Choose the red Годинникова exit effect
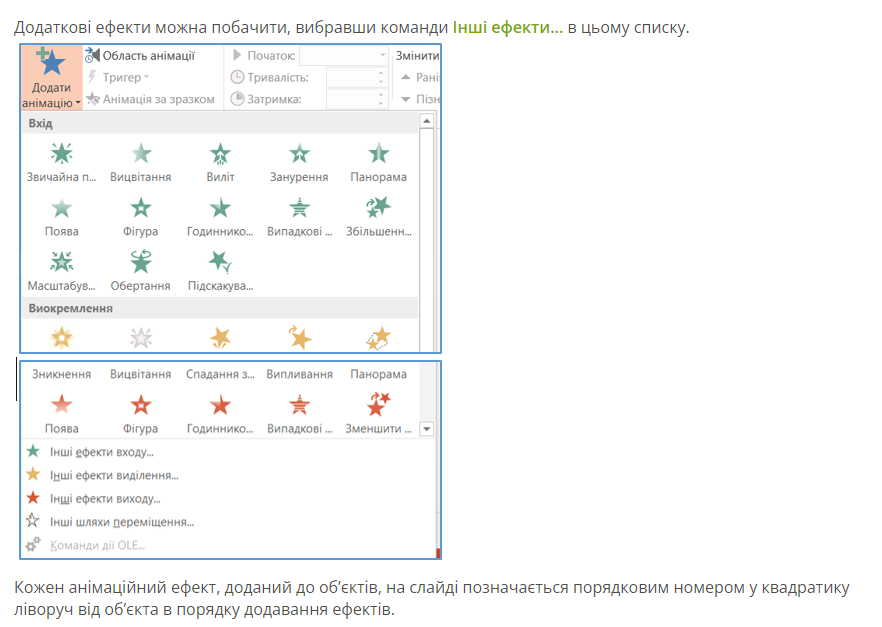 tap(220, 414)
